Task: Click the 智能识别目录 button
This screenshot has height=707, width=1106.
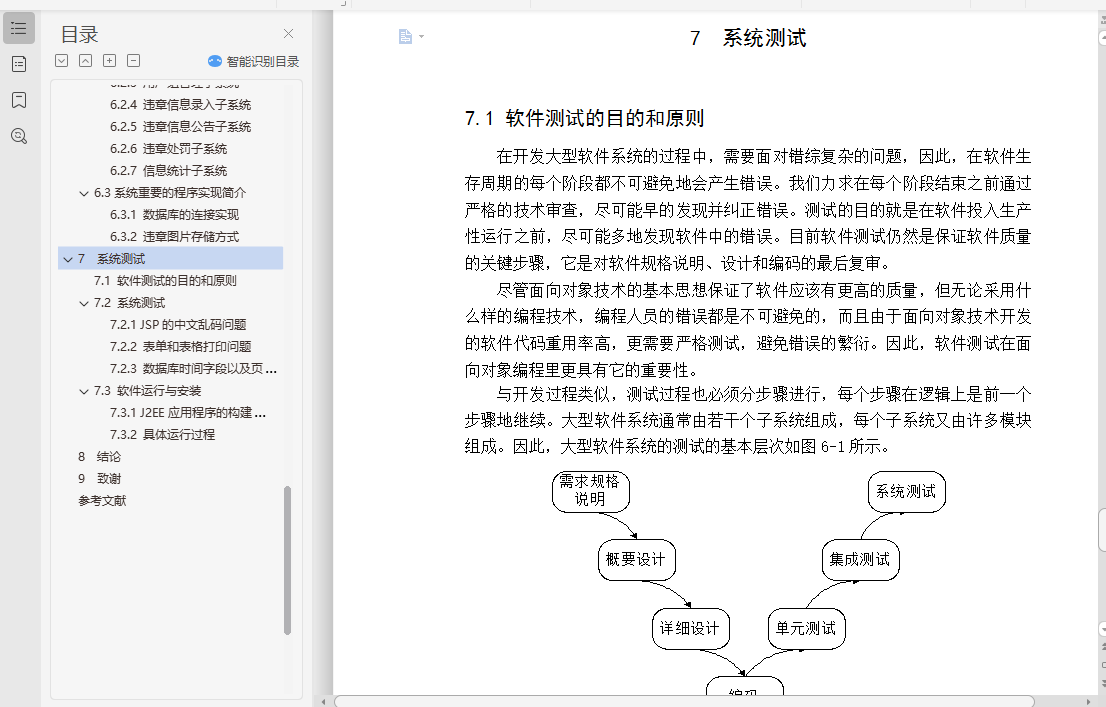Action: pyautogui.click(x=253, y=61)
